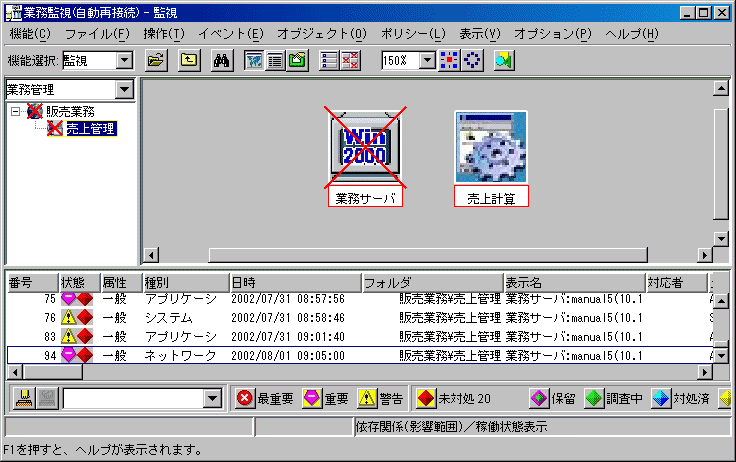
Task: Click map pane scroll-left arrow
Action: (x=151, y=255)
